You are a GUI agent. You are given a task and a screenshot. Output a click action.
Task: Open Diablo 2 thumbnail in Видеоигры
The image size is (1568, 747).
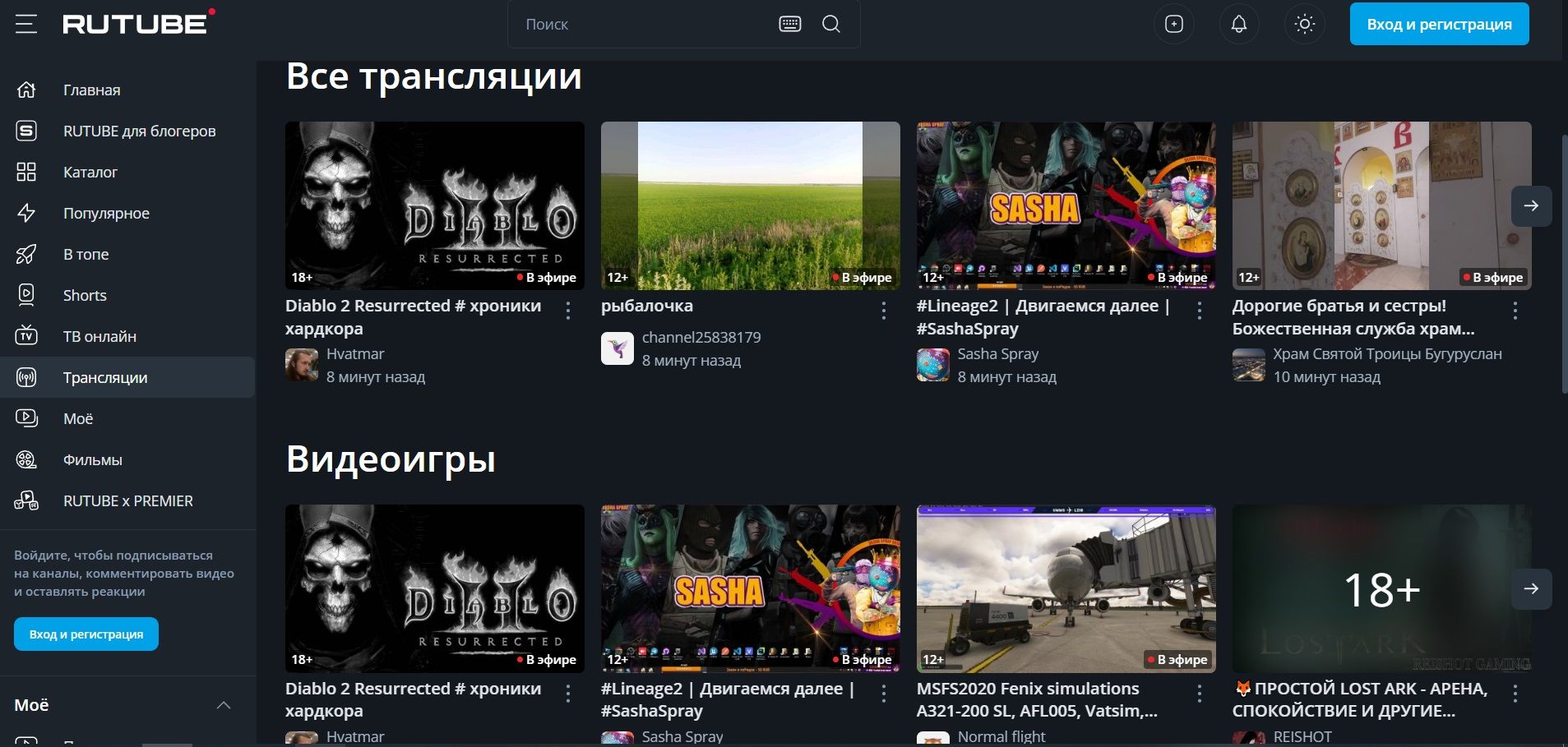[435, 588]
